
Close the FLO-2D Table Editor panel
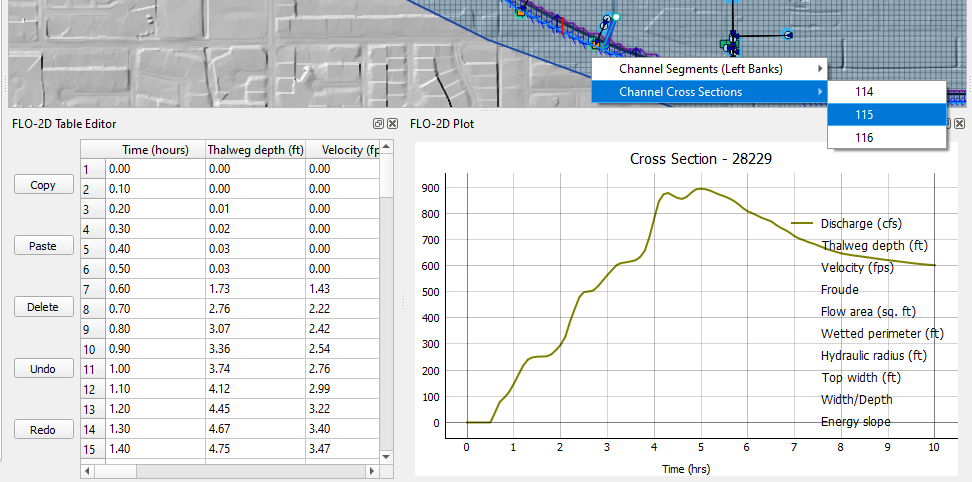(x=392, y=124)
